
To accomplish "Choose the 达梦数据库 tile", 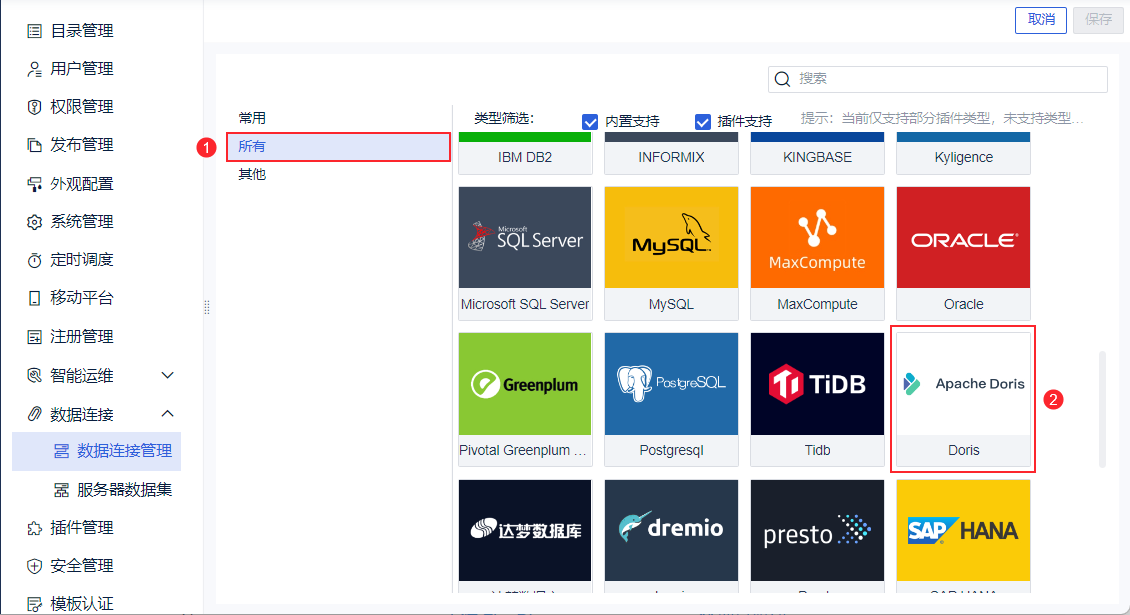I will pyautogui.click(x=525, y=536).
